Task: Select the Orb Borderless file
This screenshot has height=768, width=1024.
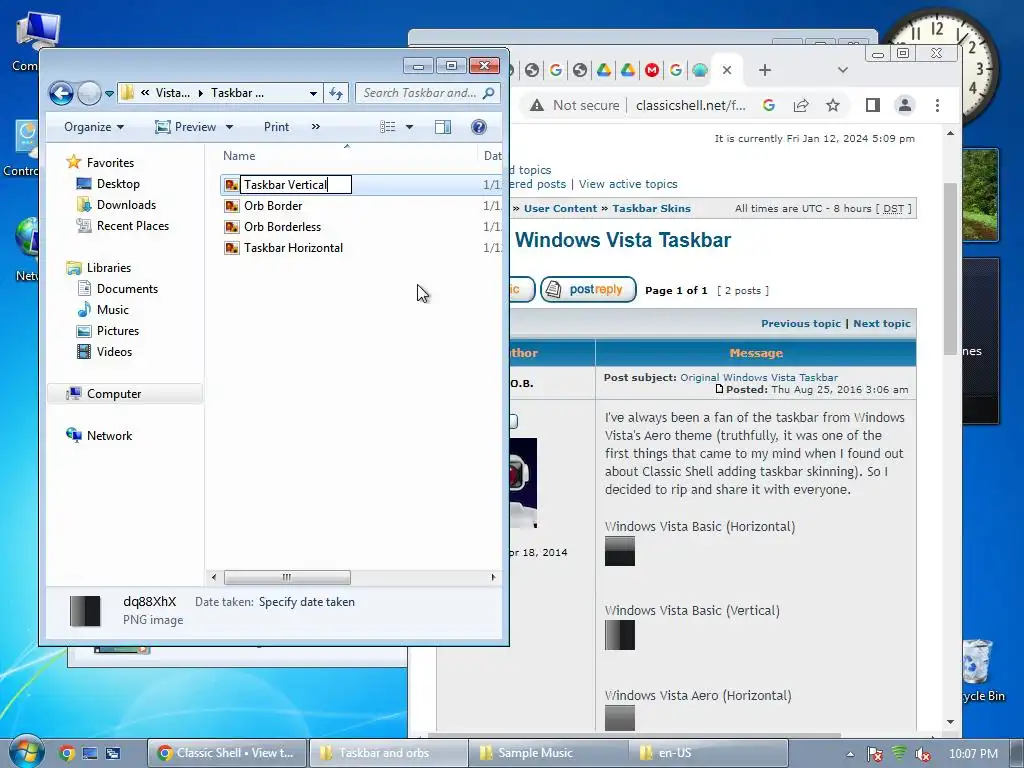Action: (x=282, y=227)
